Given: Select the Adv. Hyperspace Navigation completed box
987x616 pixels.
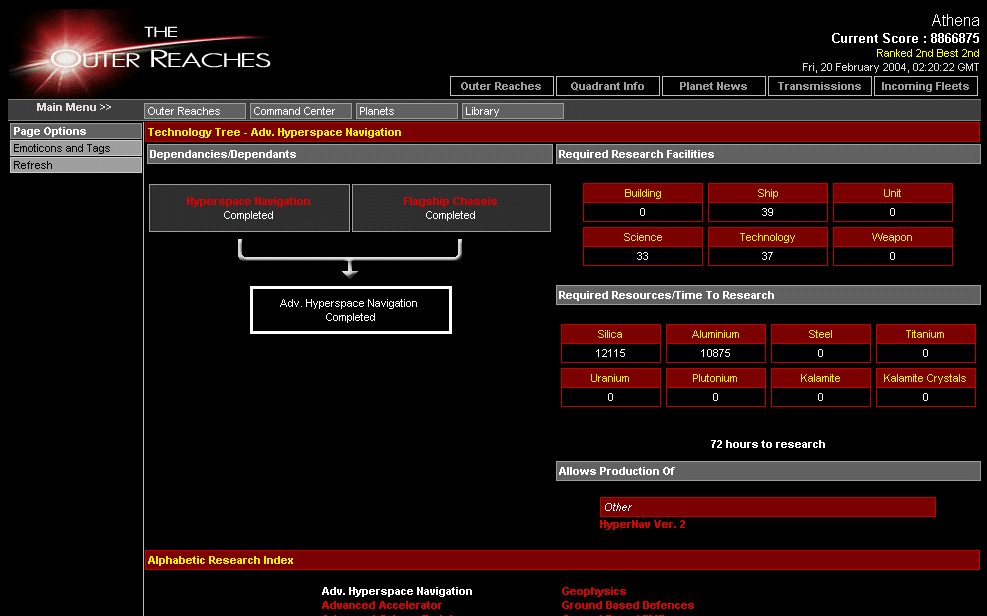Looking at the screenshot, I should 350,310.
